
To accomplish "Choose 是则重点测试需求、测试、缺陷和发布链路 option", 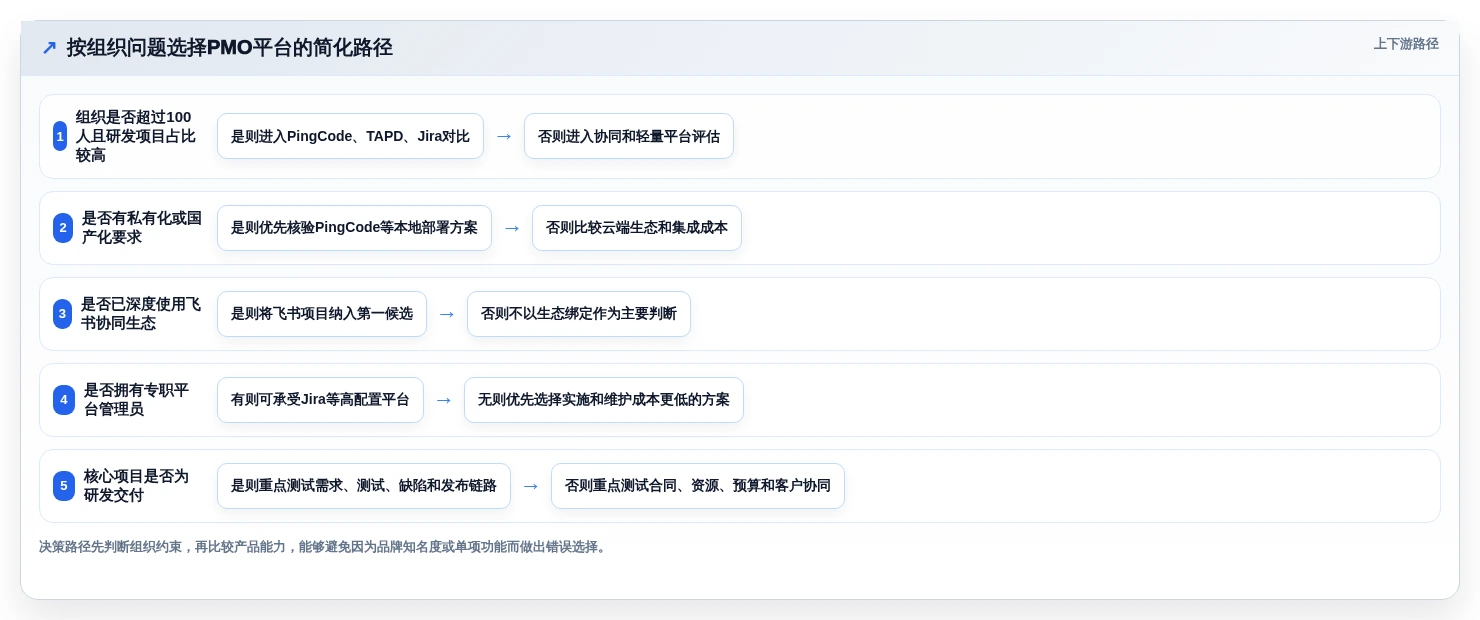I will click(x=364, y=486).
